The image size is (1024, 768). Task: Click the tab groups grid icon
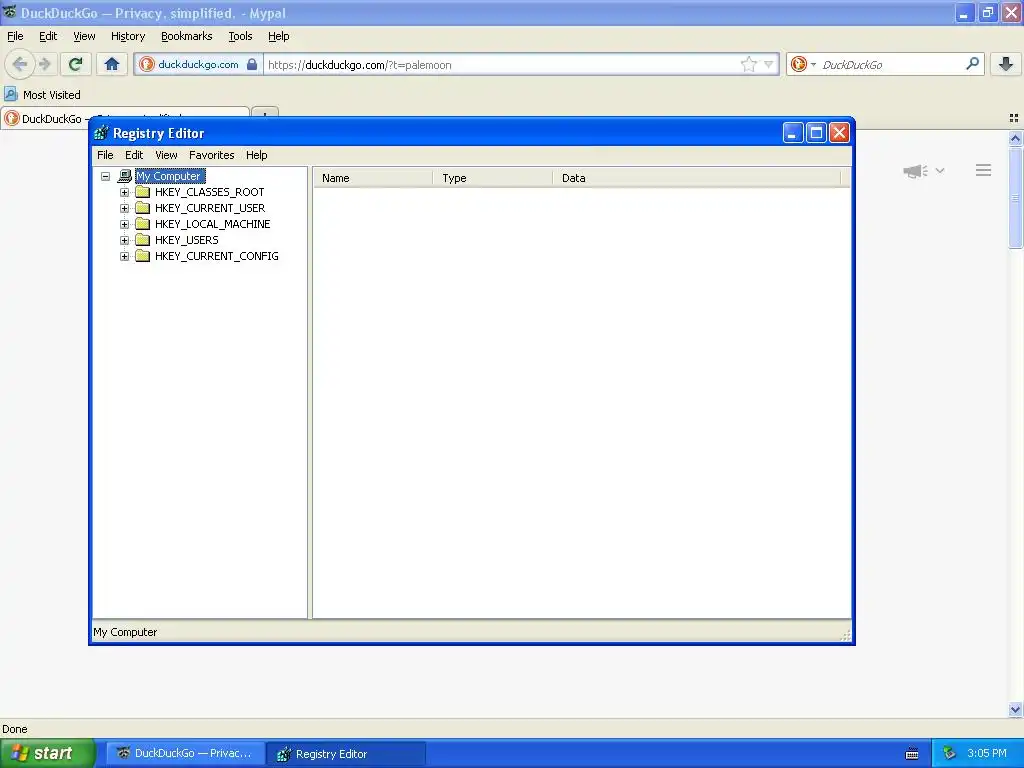pos(1014,118)
